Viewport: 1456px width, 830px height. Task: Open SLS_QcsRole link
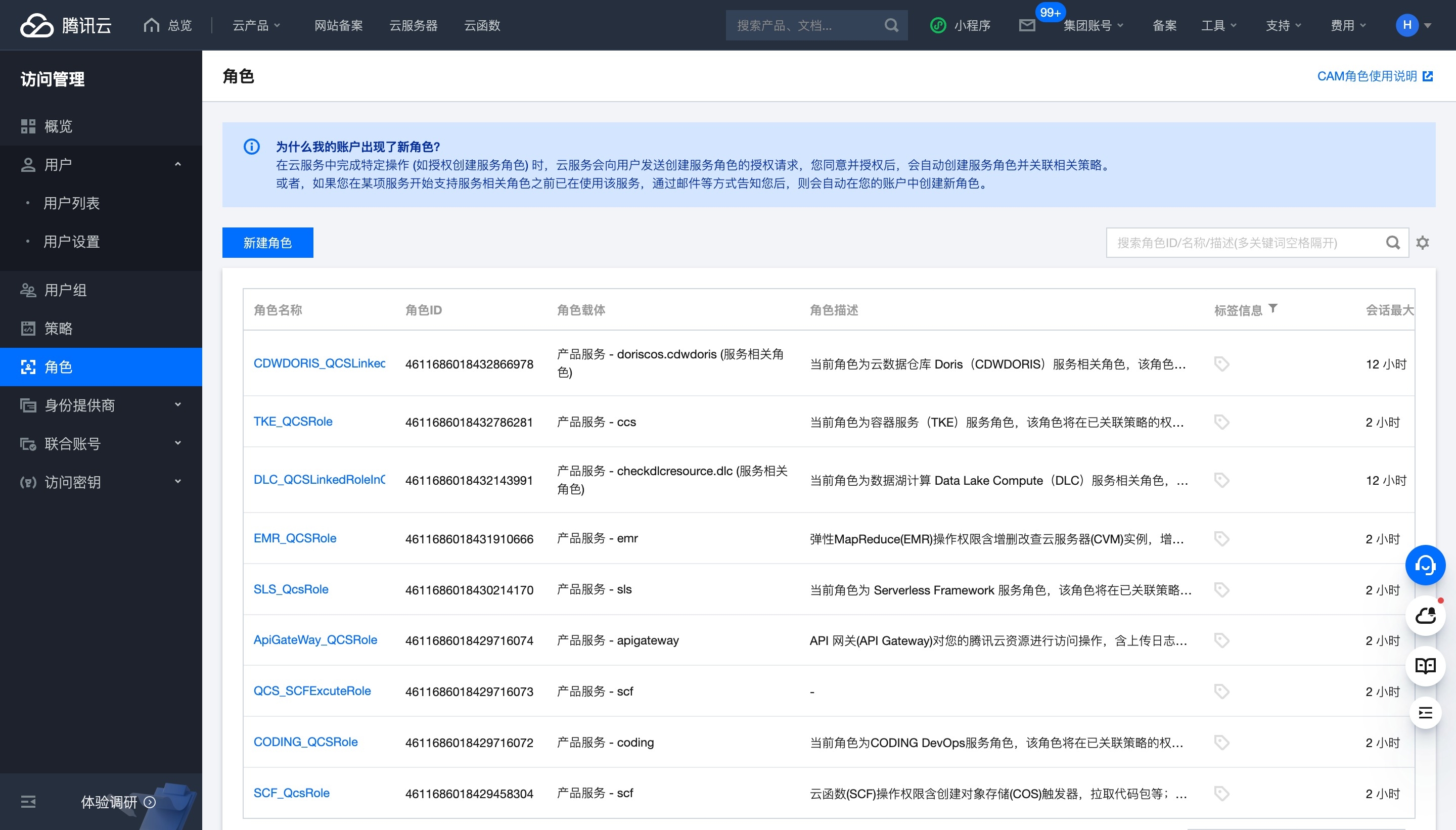[291, 589]
